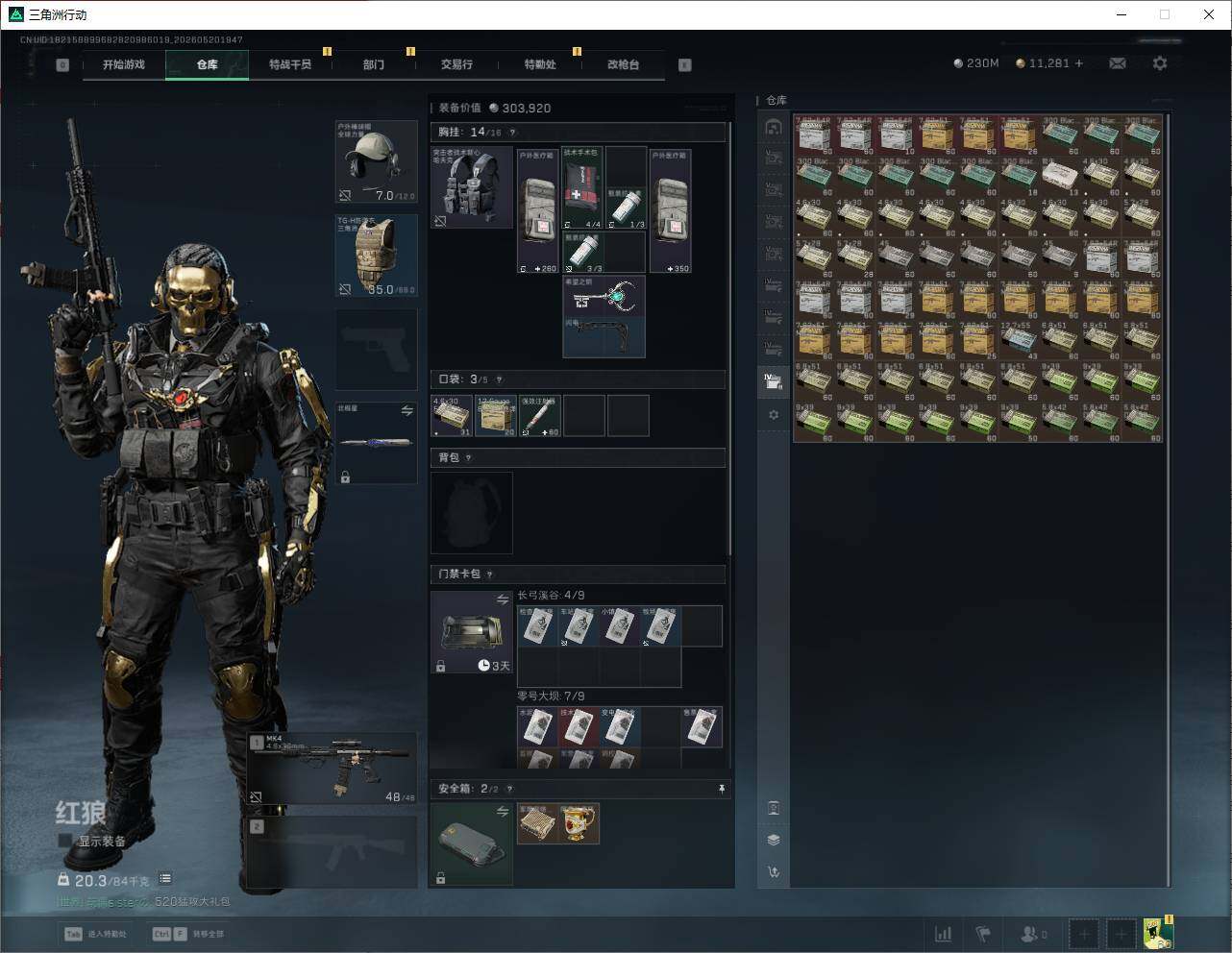
Task: Open the mail envelope icon
Action: pos(1118,63)
